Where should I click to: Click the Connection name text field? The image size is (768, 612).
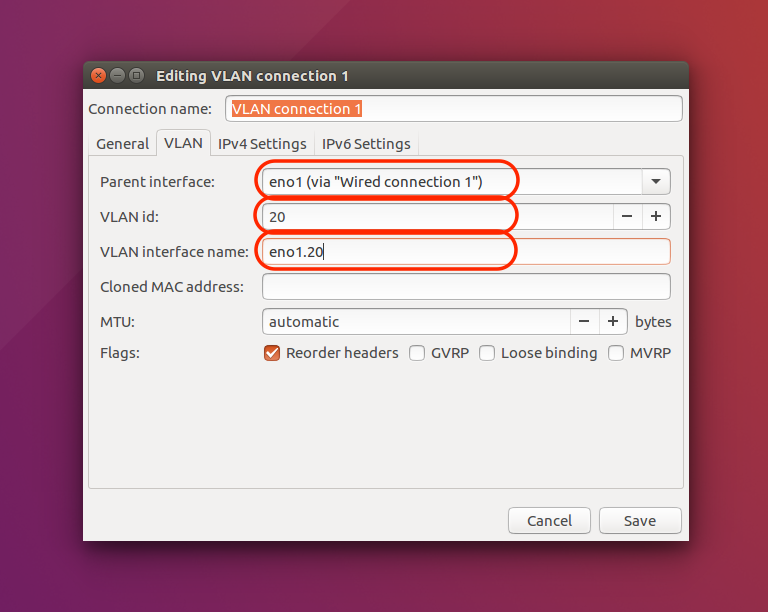tap(454, 109)
